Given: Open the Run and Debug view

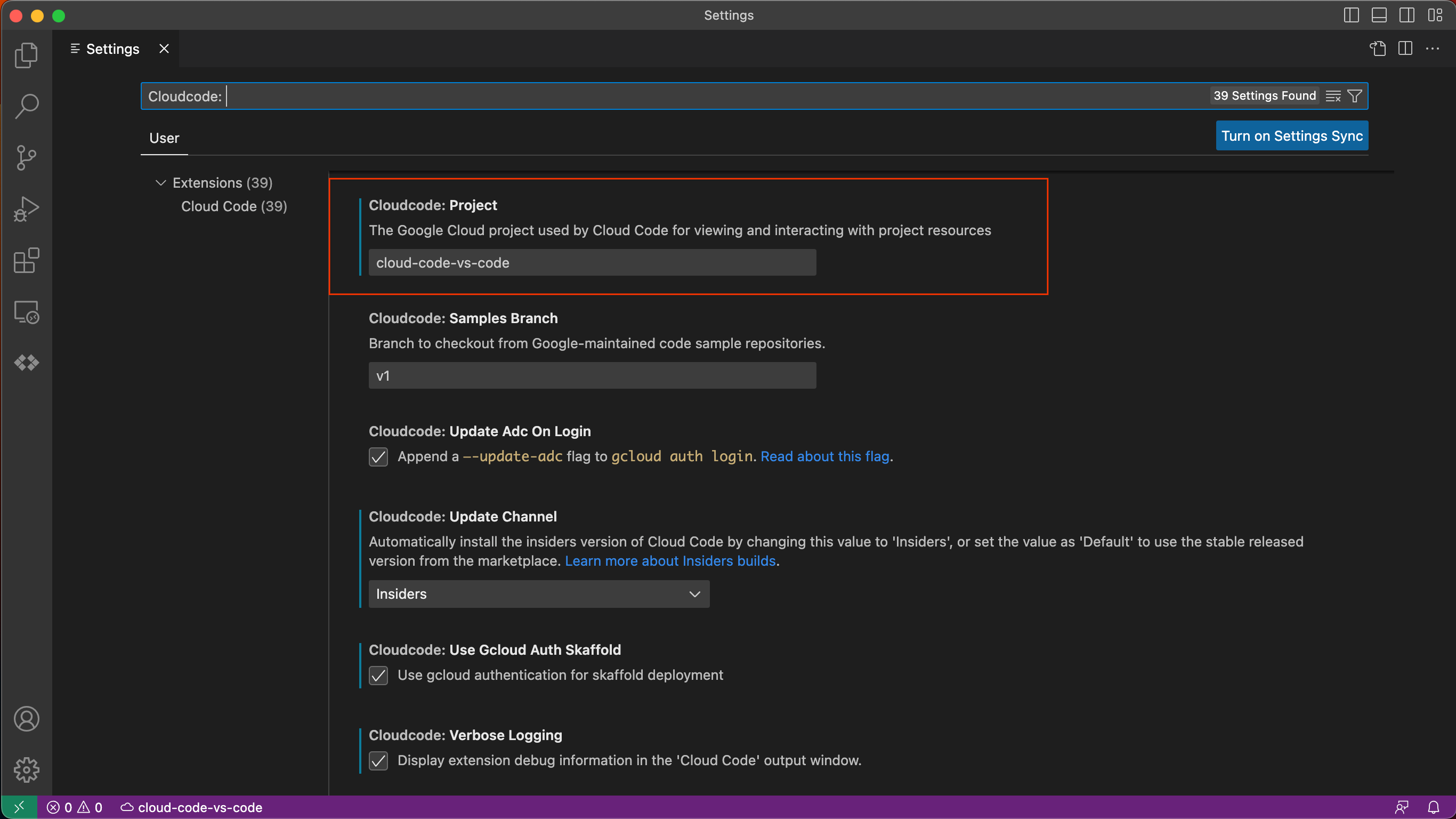Looking at the screenshot, I should tap(26, 208).
